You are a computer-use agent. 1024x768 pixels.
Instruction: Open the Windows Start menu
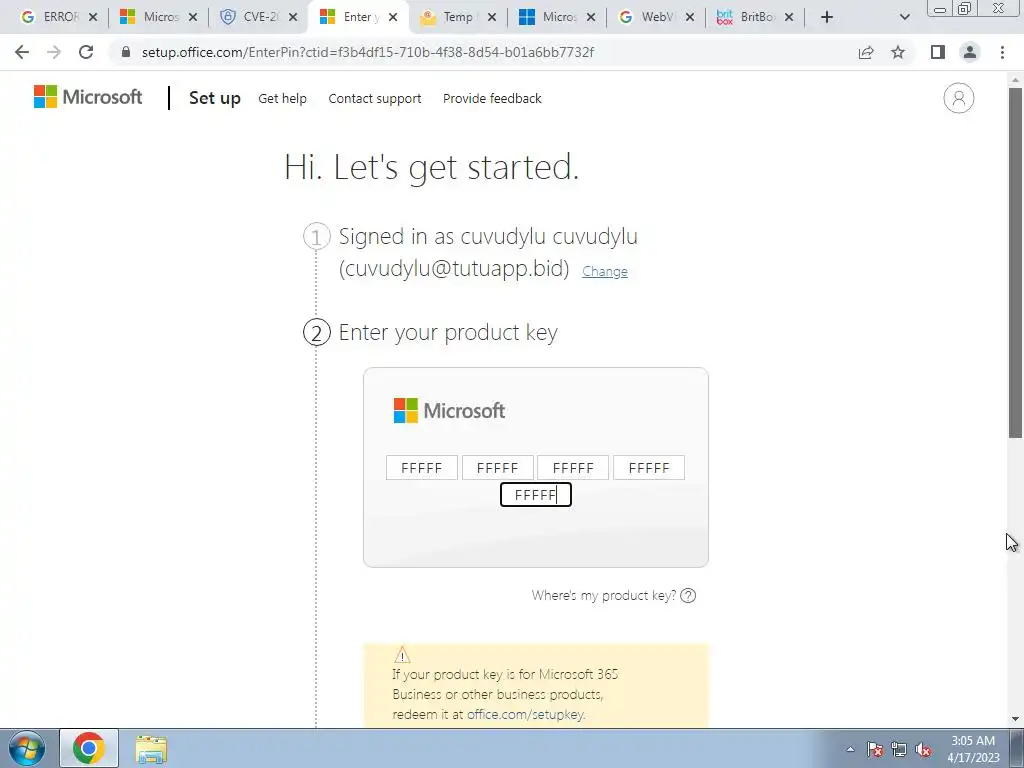click(x=26, y=748)
